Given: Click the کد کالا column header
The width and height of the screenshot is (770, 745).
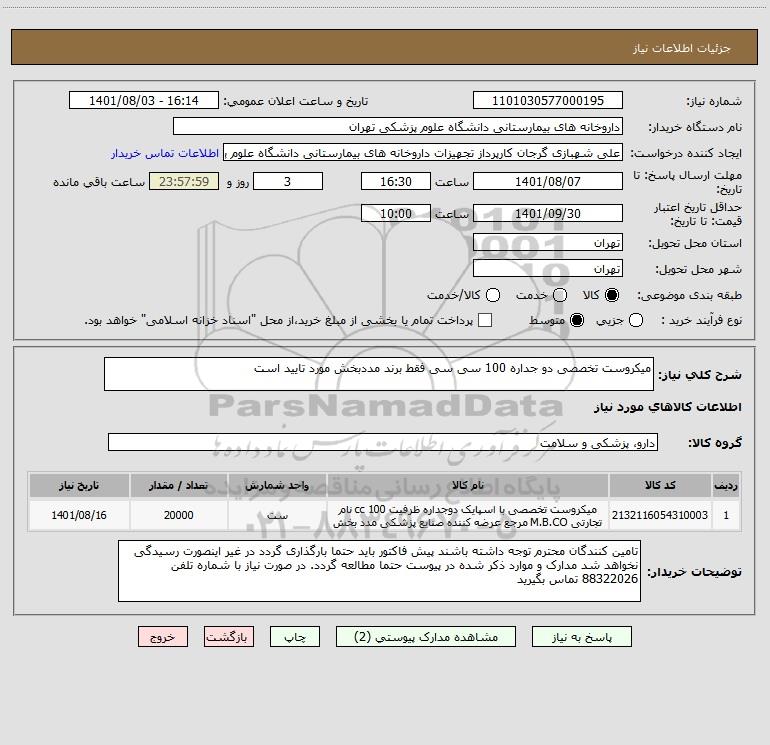Looking at the screenshot, I should [660, 485].
